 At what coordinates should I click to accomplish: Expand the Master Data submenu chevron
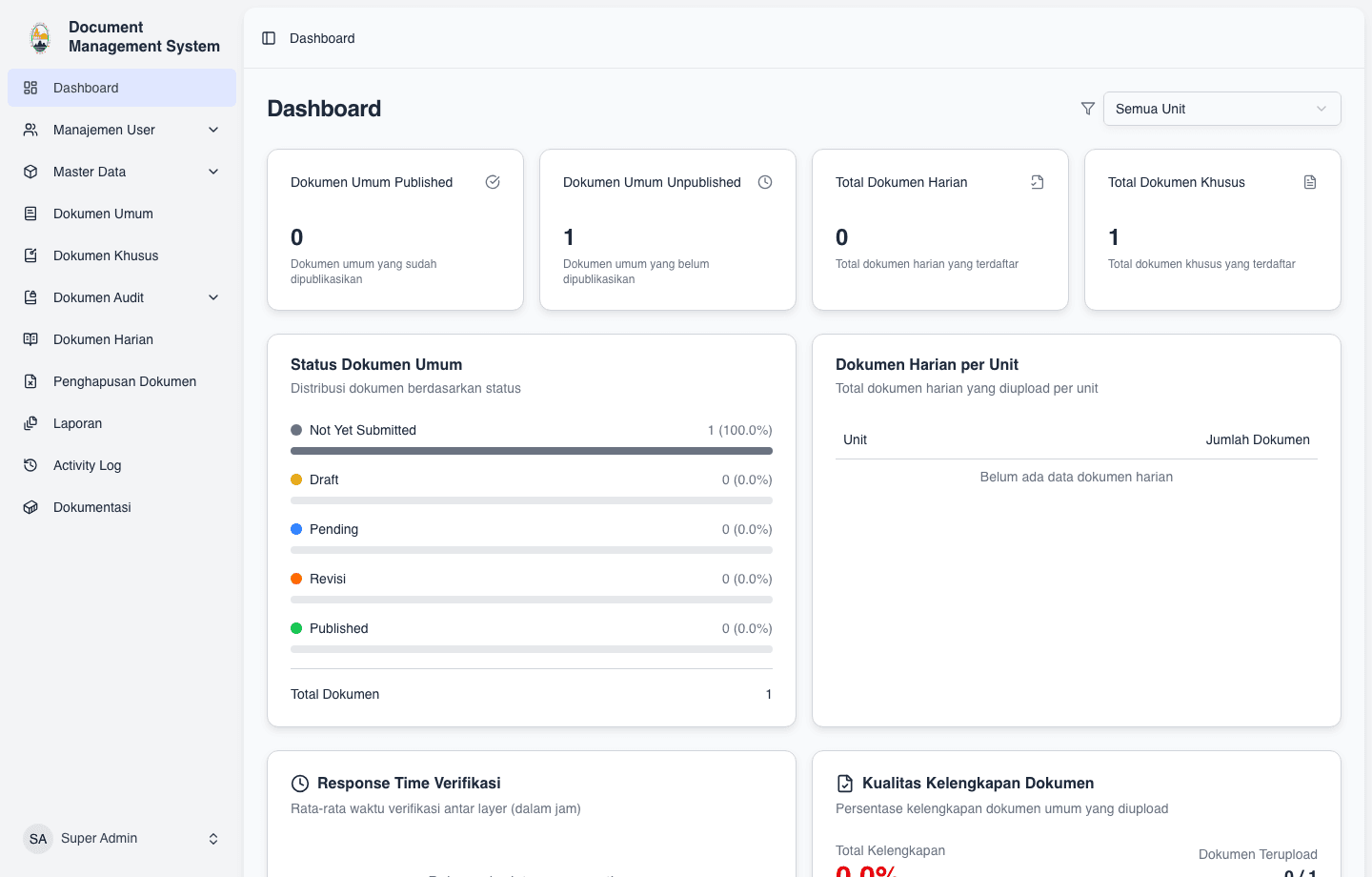pyautogui.click(x=213, y=172)
